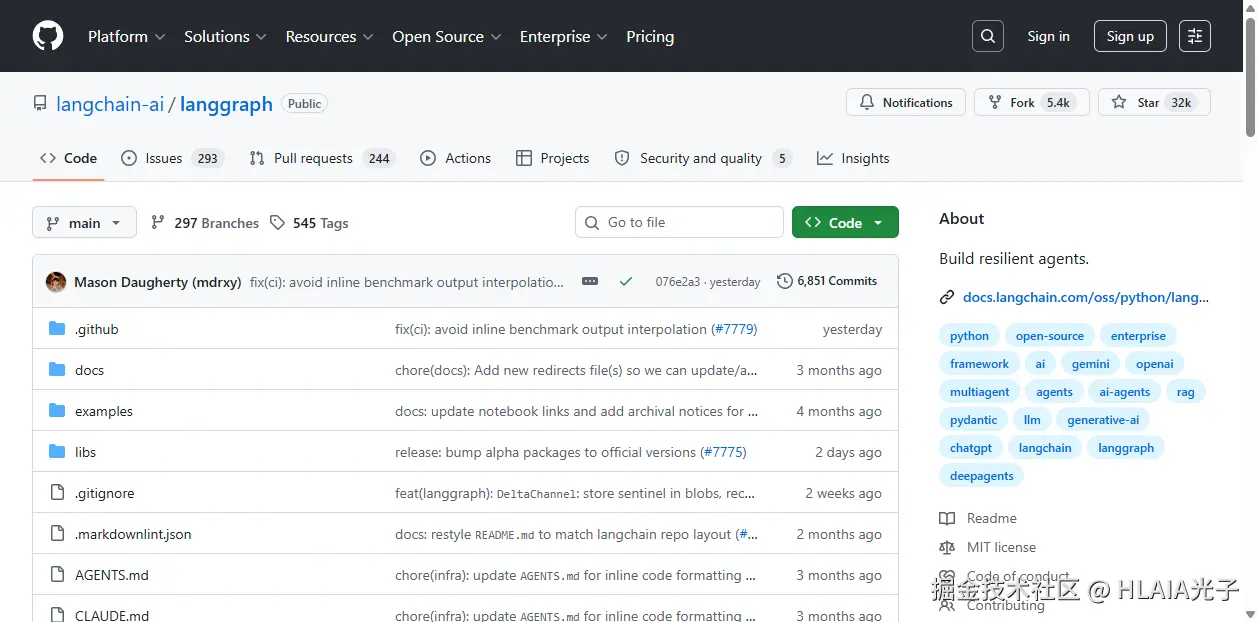
Task: Click the history clock icon by 6,851 Commits
Action: point(785,281)
